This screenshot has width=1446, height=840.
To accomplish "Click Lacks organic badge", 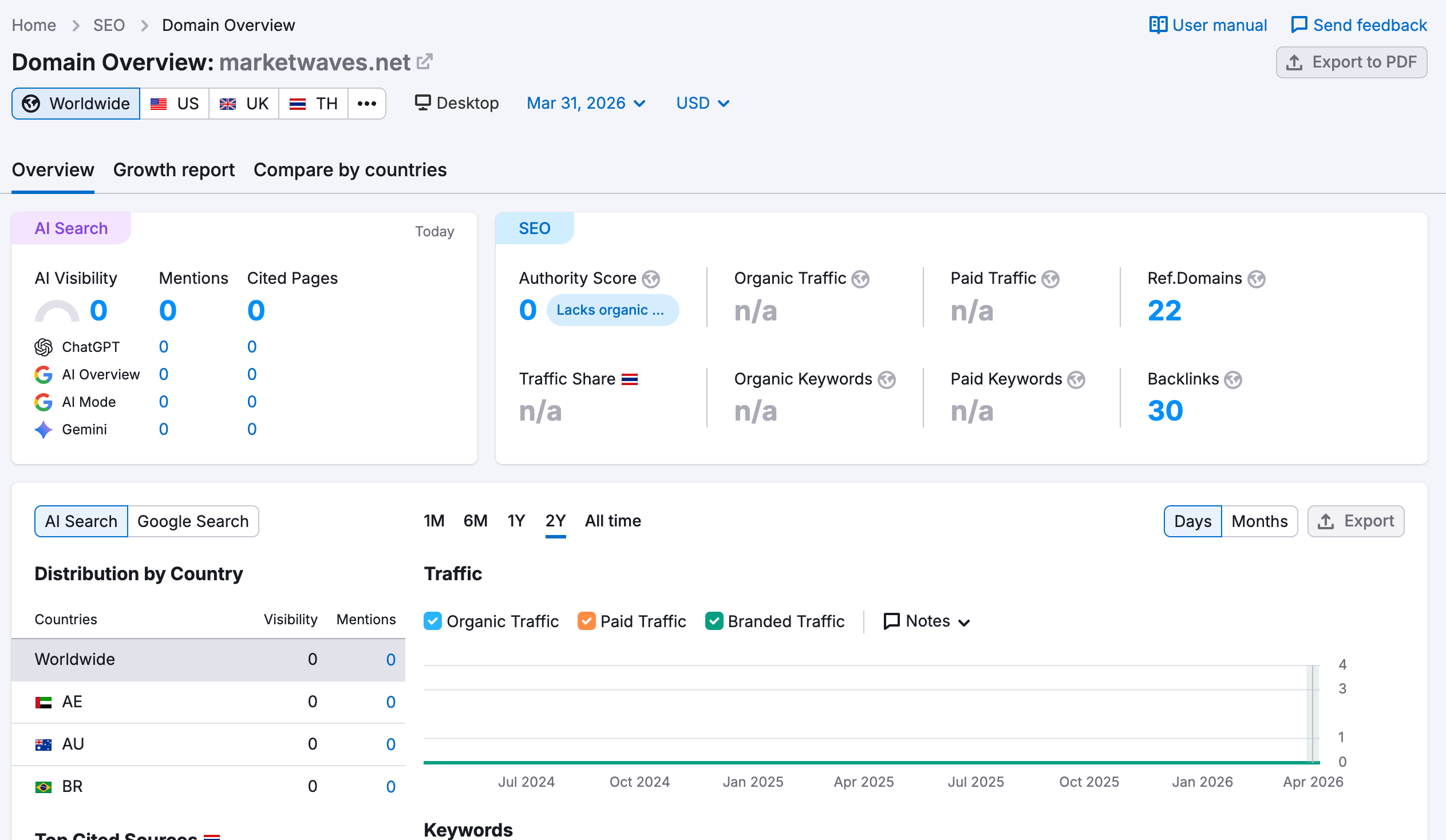I will 613,310.
